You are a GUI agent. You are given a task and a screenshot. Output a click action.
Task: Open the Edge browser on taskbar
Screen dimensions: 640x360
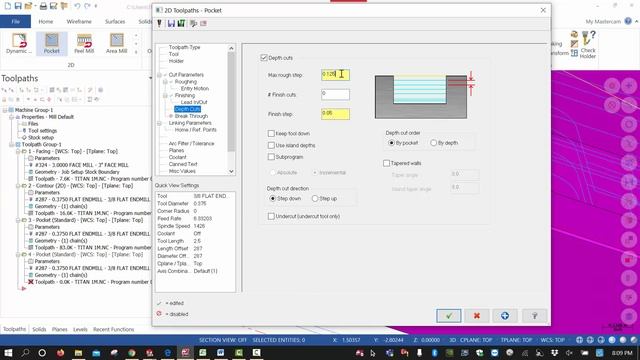point(167,353)
